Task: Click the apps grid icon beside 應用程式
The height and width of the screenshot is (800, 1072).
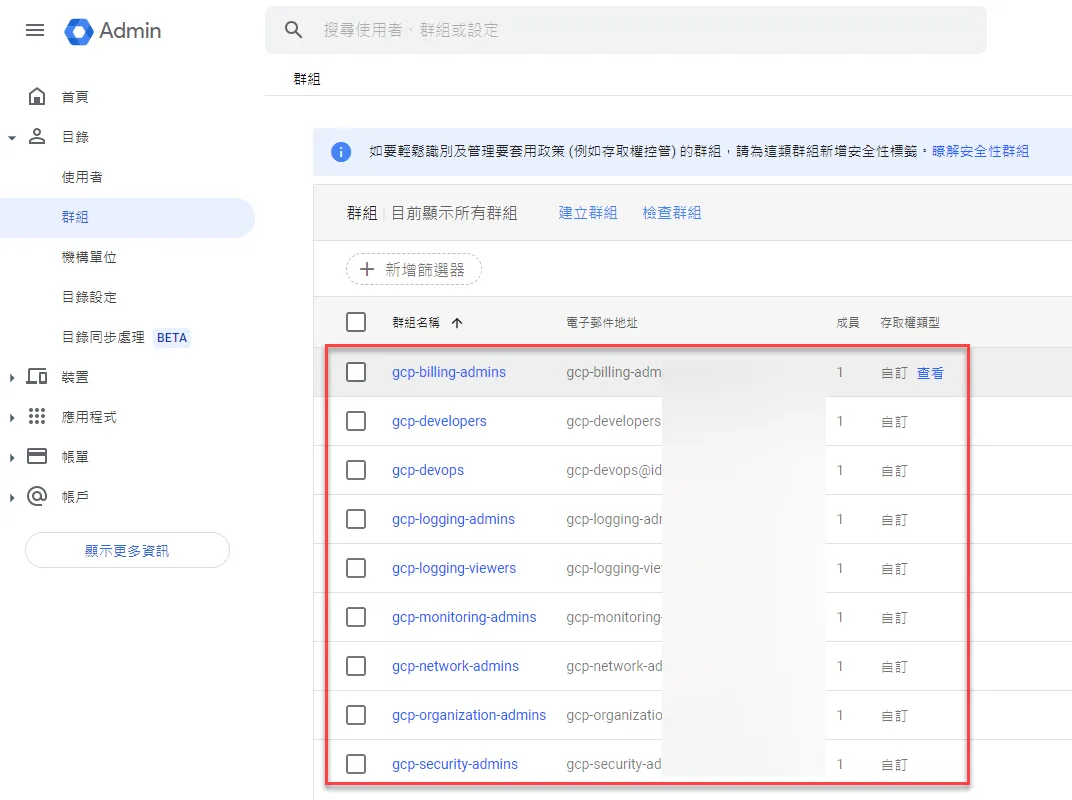Action: point(37,416)
